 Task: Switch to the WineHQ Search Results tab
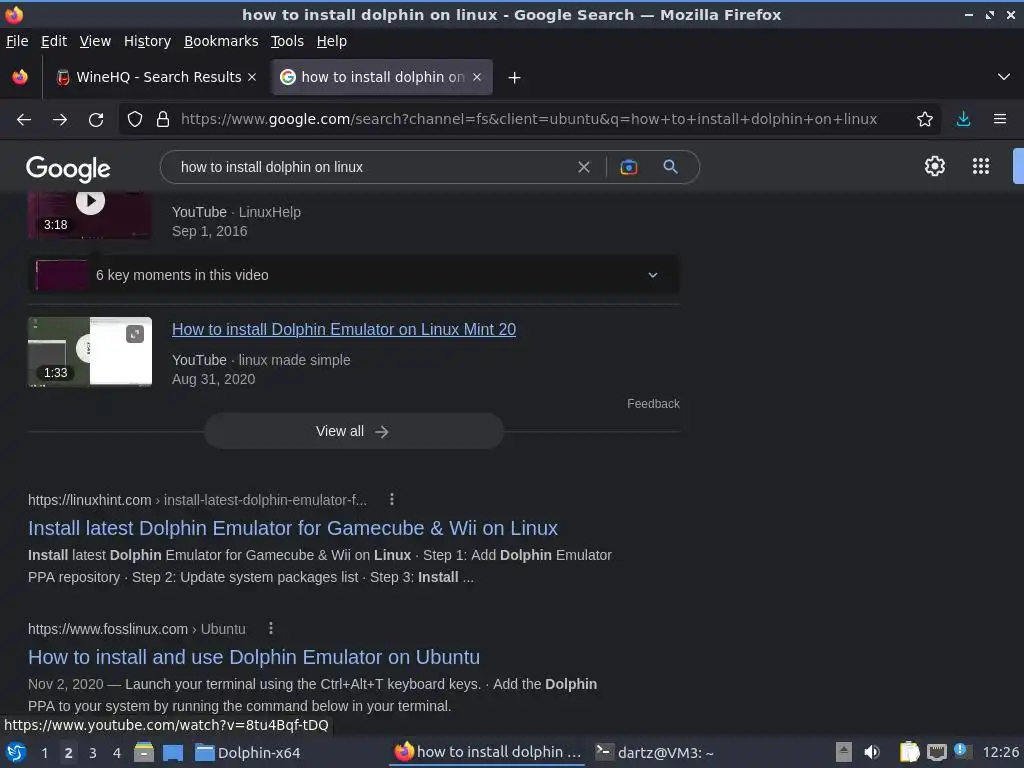(157, 77)
